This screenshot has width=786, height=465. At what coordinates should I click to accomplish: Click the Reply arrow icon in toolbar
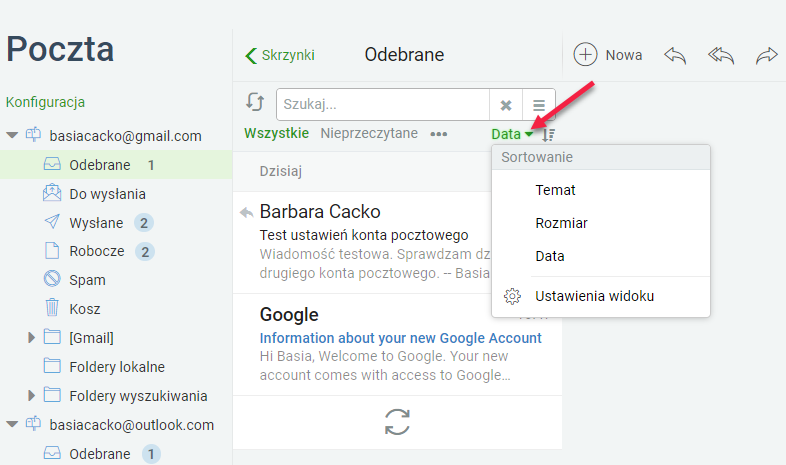[675, 55]
